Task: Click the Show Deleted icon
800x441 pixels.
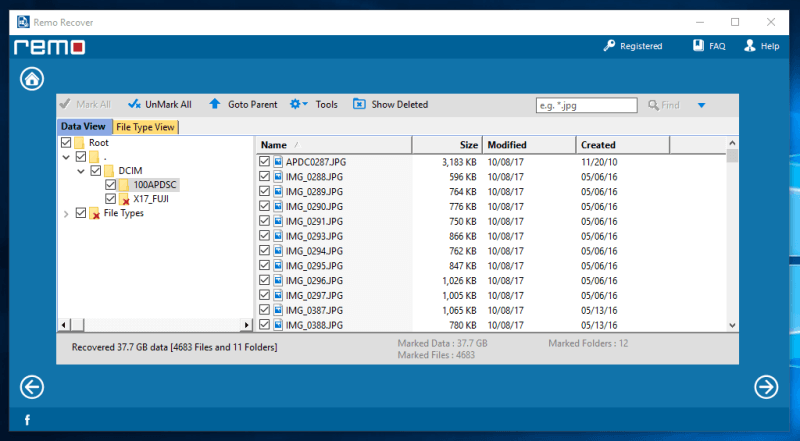Action: click(359, 104)
